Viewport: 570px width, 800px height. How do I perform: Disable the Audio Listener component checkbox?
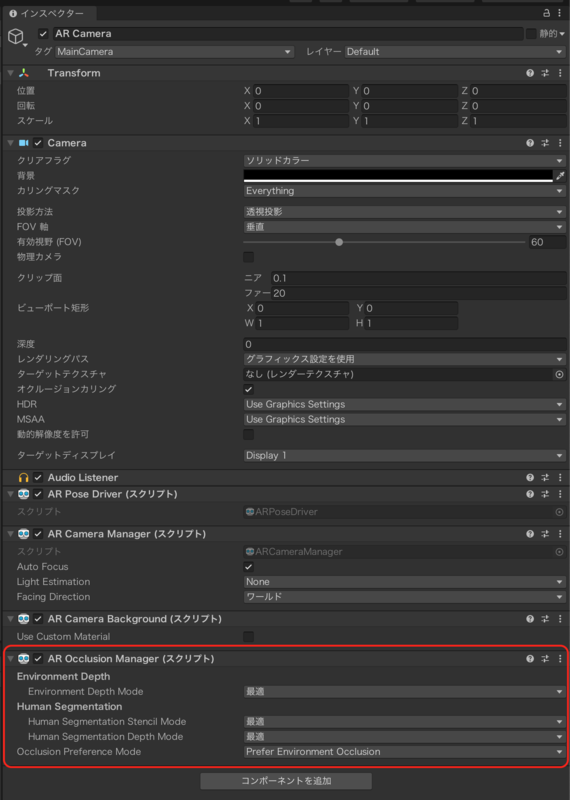pyautogui.click(x=38, y=478)
